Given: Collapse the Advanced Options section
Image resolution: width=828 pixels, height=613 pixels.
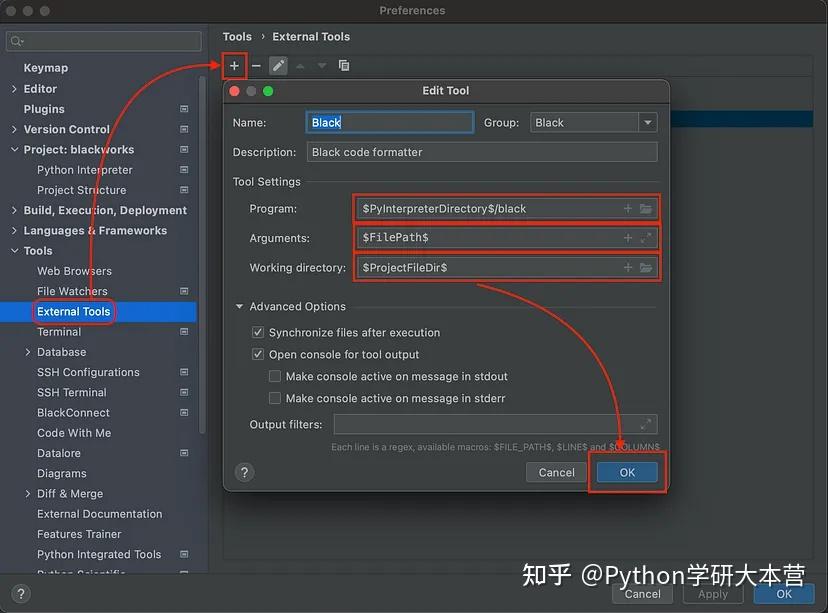Looking at the screenshot, I should [x=239, y=306].
